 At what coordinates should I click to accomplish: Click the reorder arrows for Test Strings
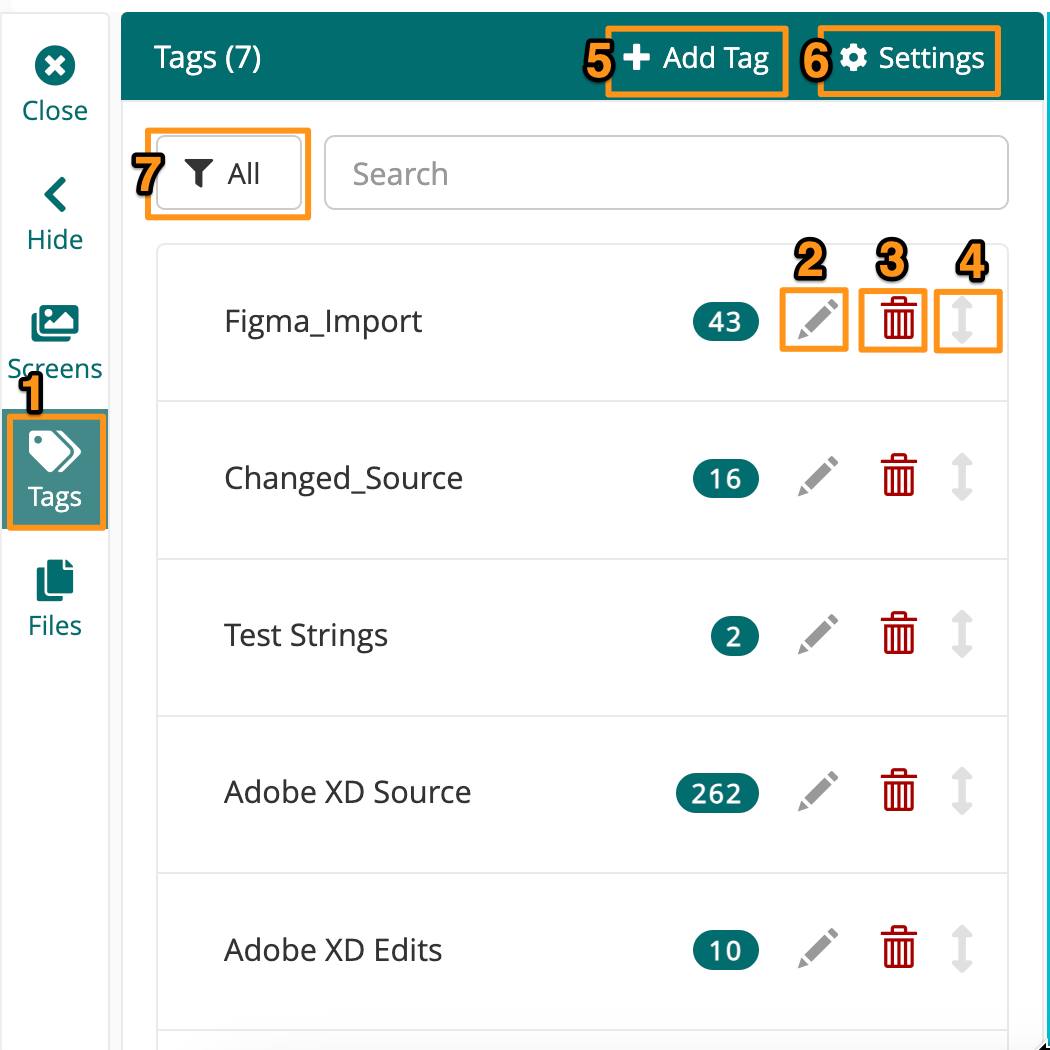[961, 634]
